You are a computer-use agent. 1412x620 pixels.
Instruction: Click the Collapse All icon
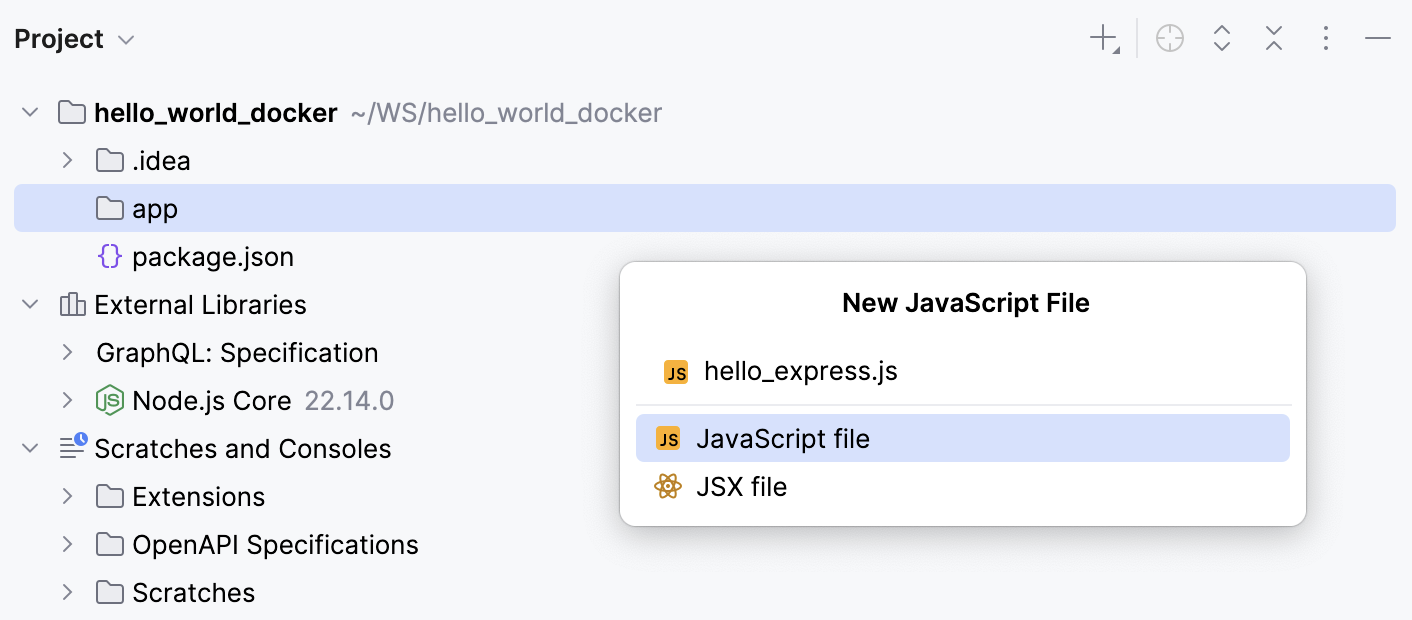click(1274, 38)
